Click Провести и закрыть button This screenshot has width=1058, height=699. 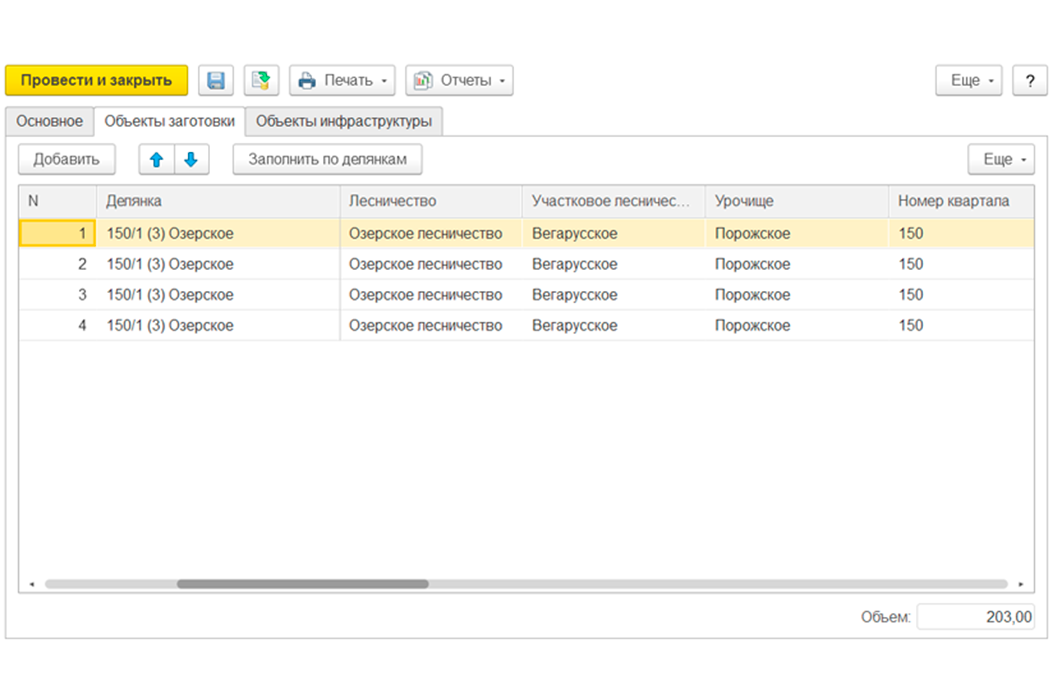tap(96, 80)
